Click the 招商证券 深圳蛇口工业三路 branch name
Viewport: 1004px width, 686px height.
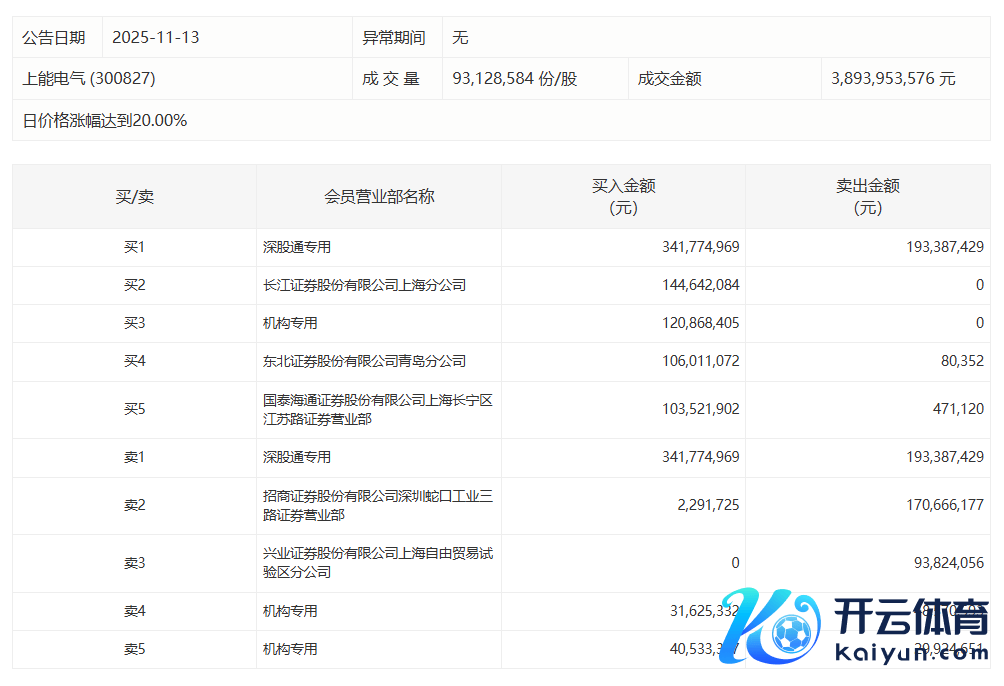(377, 505)
